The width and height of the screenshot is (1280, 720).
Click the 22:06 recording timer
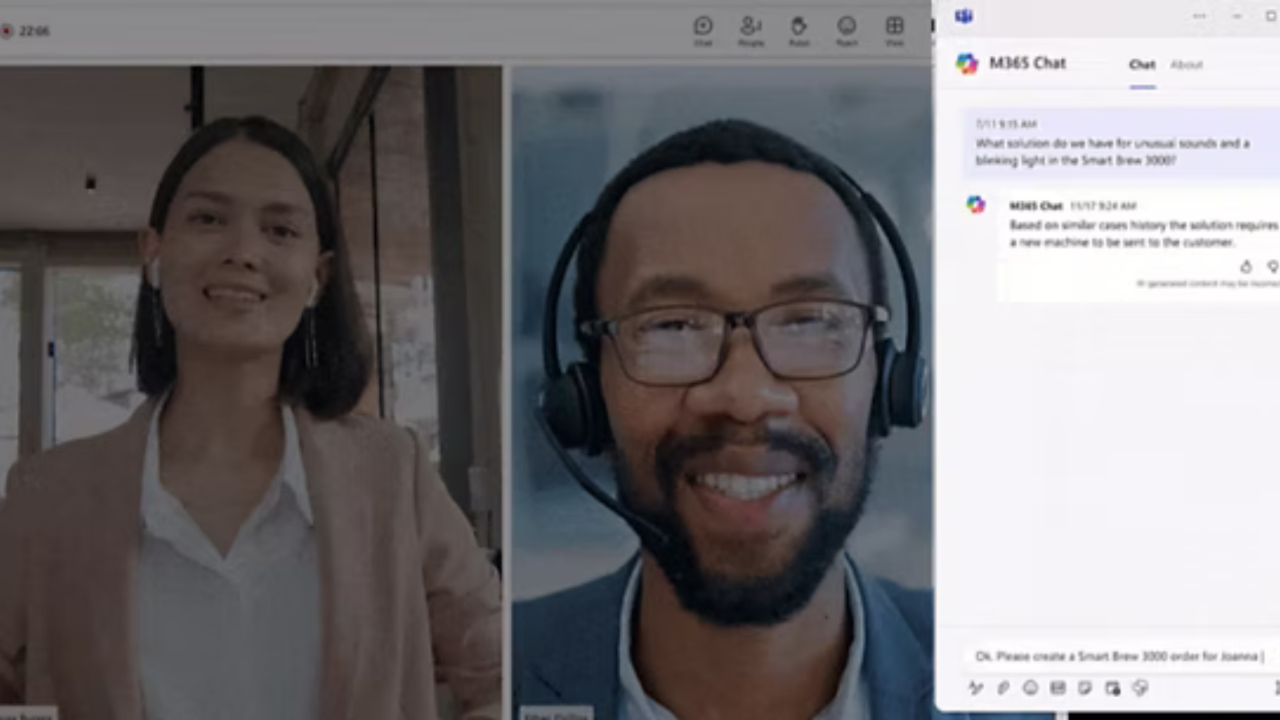point(34,31)
